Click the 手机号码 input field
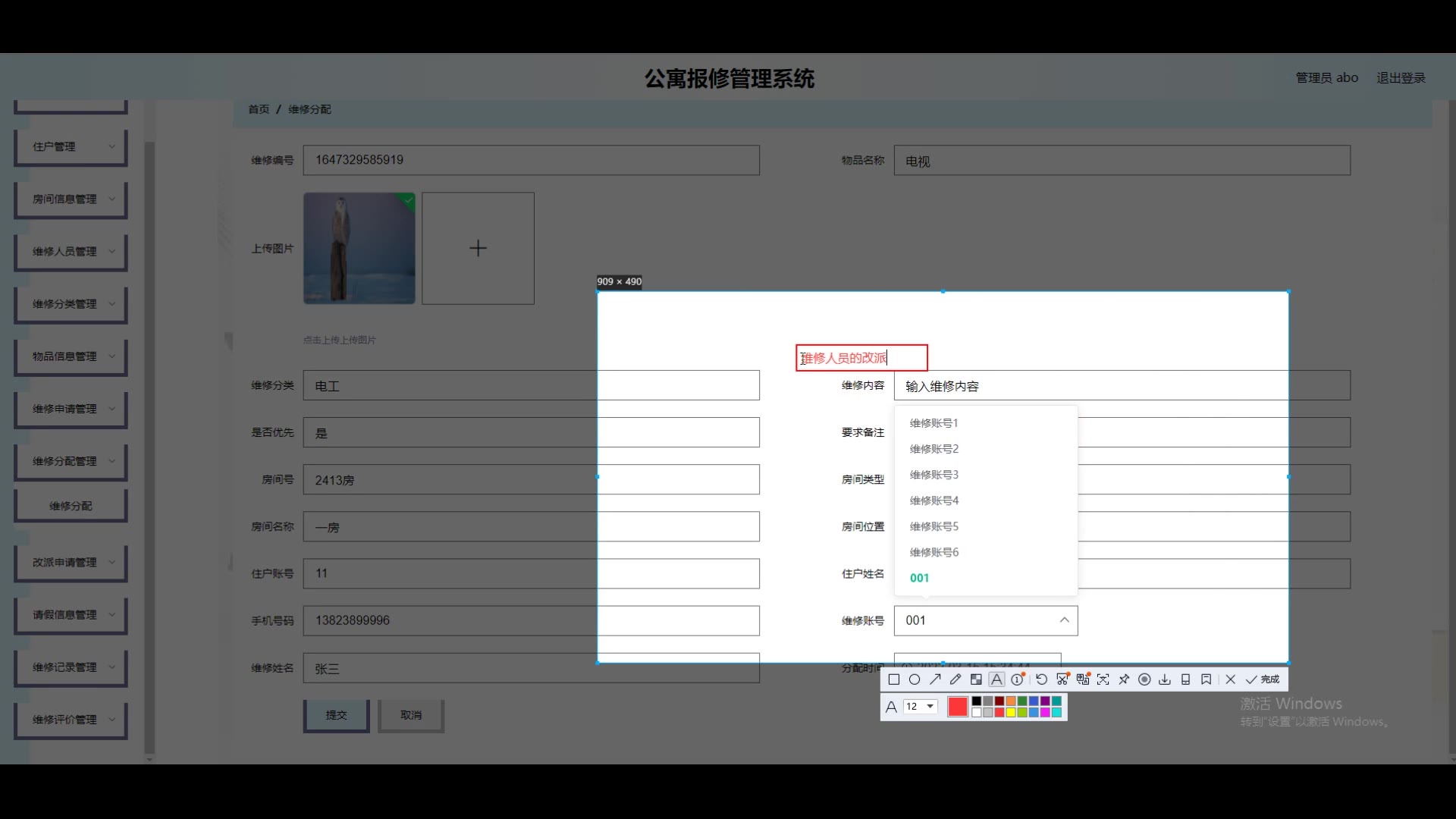Screen dimensions: 1456x819 click(531, 620)
